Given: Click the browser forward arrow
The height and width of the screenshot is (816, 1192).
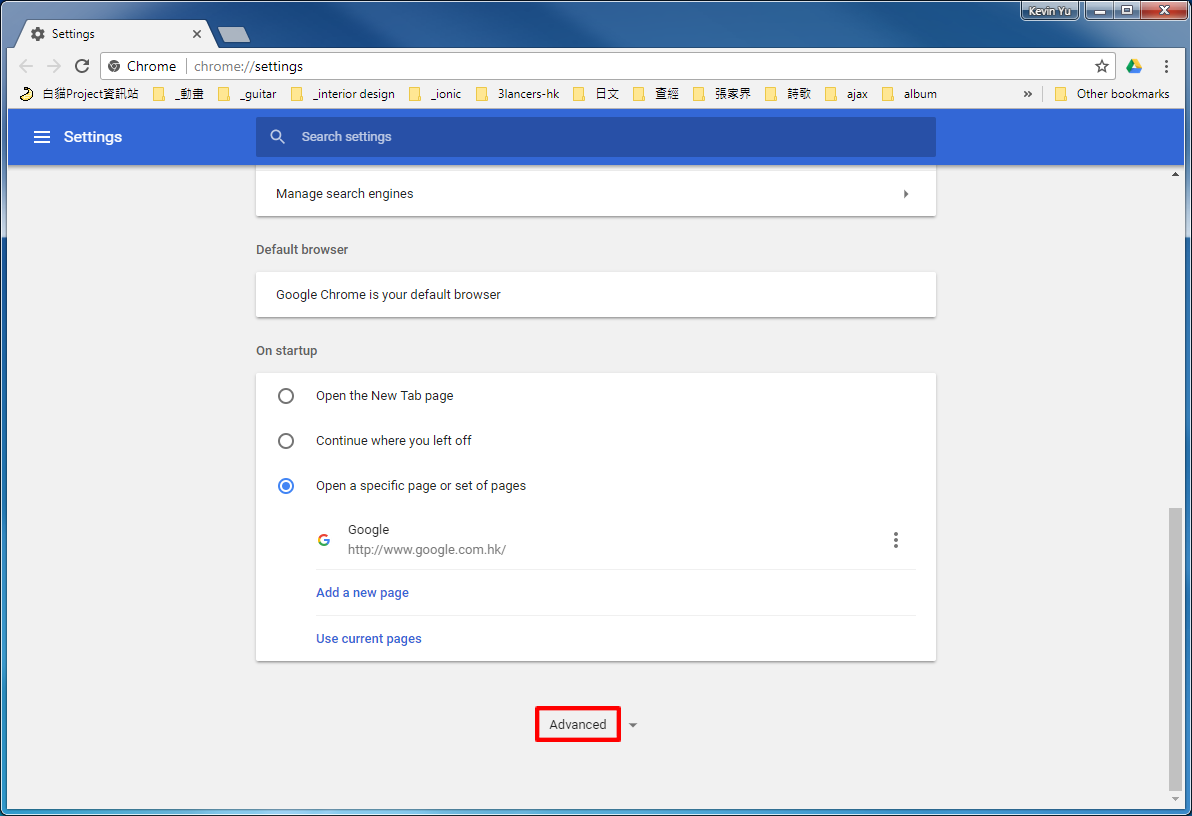Looking at the screenshot, I should pos(54,66).
